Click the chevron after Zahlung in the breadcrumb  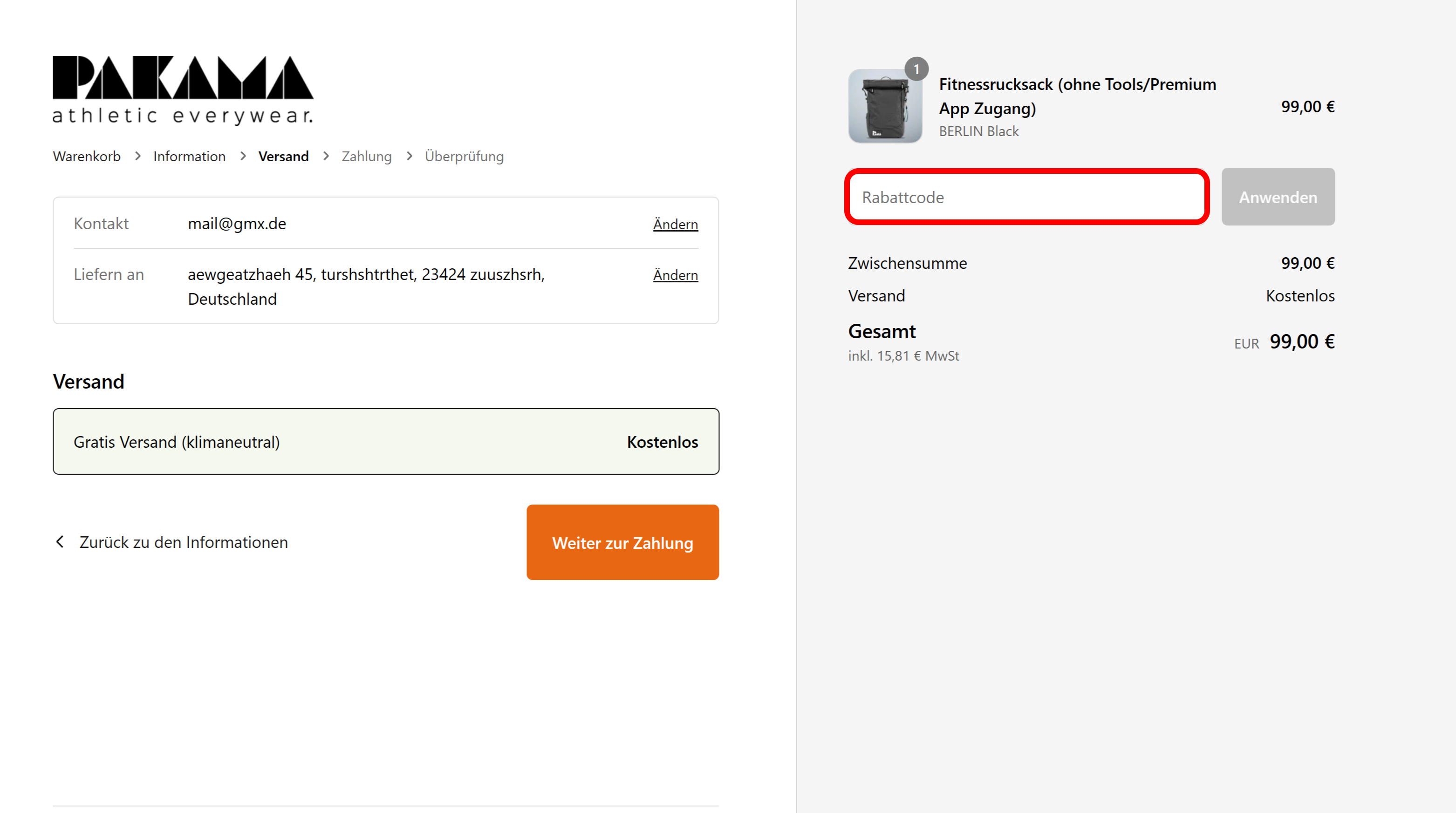click(x=409, y=156)
